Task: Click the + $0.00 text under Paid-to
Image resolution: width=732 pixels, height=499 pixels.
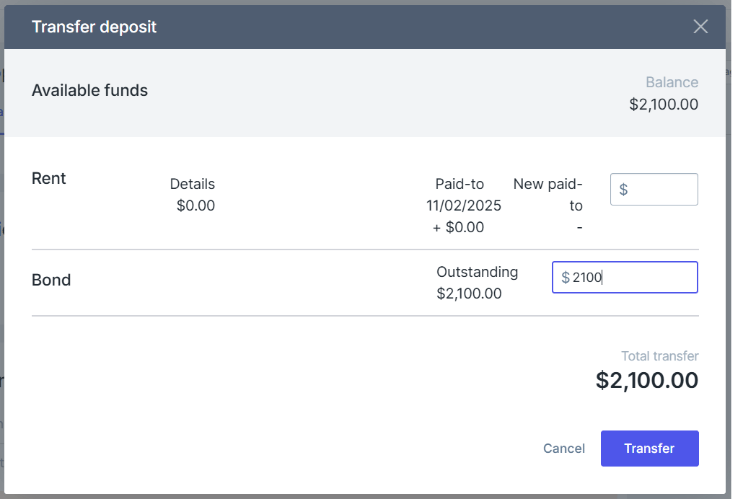Action: pyautogui.click(x=458, y=227)
